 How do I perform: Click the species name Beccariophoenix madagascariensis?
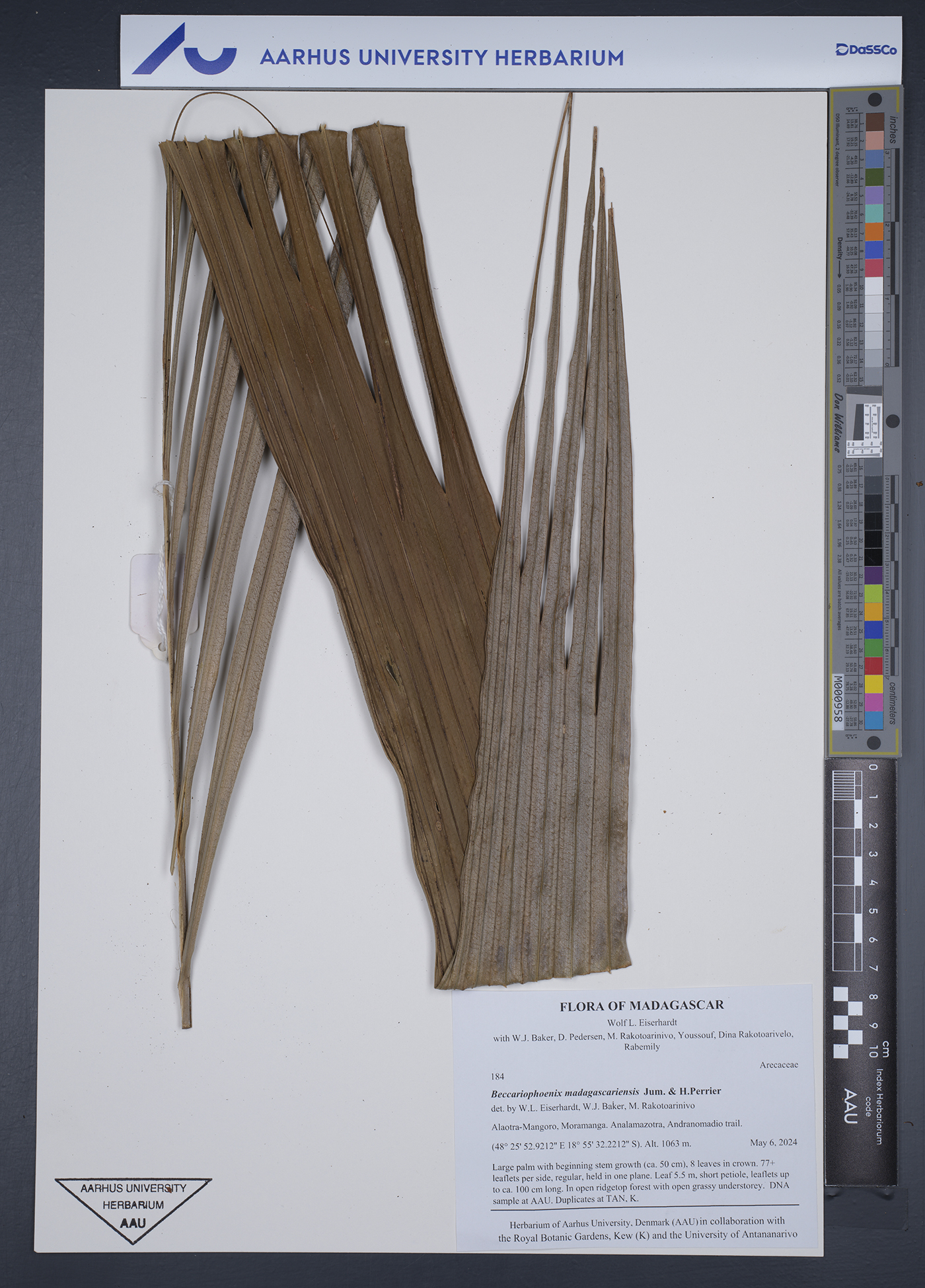coord(565,1092)
